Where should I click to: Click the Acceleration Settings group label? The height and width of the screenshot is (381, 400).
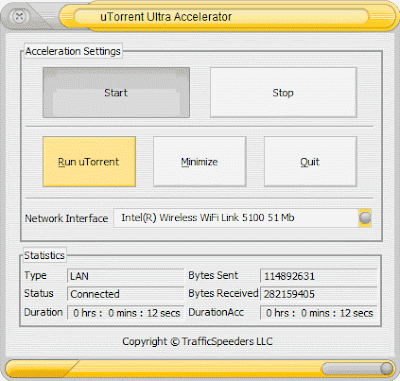[73, 51]
